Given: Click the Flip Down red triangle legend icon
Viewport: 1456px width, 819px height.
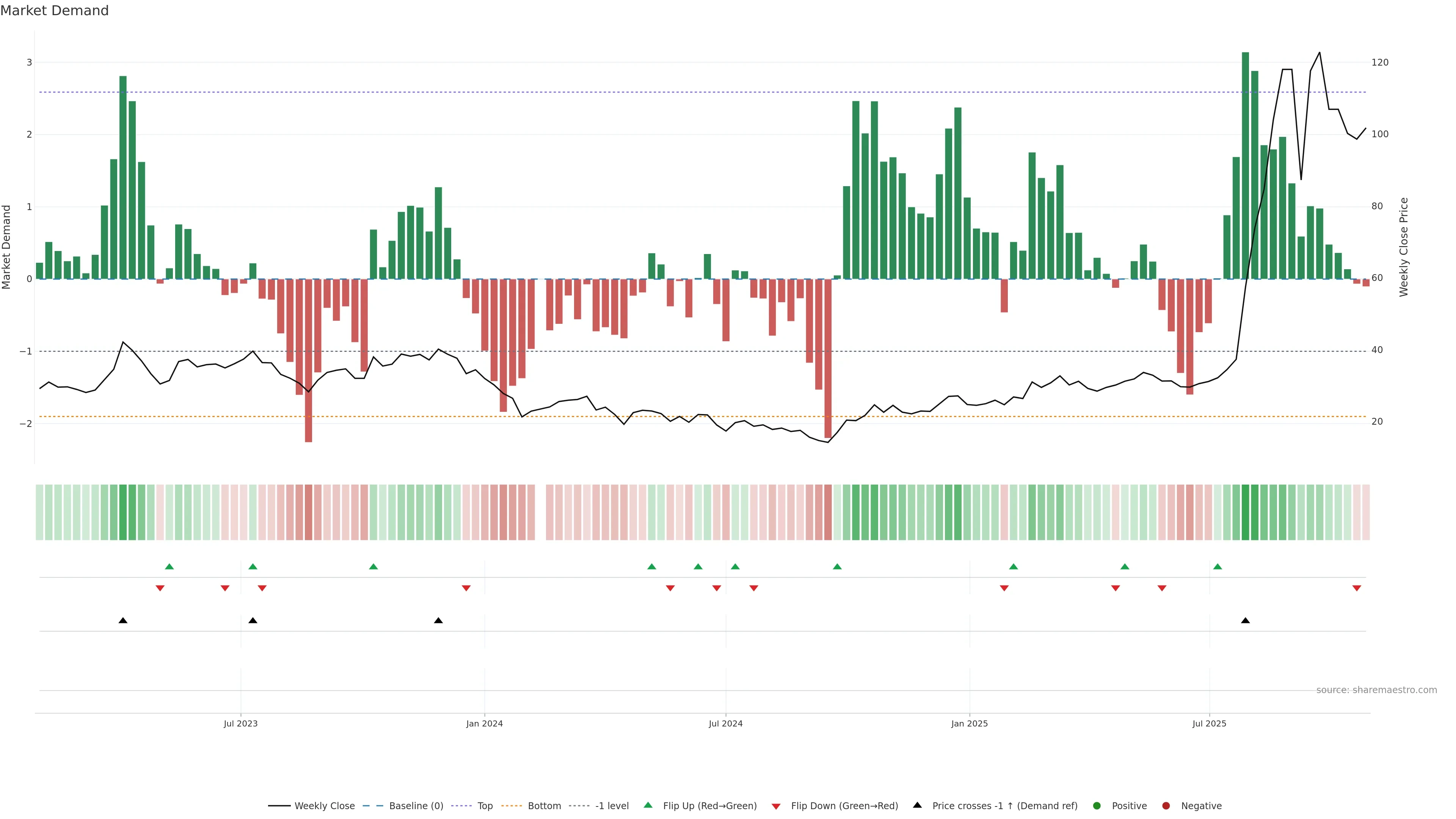Looking at the screenshot, I should pyautogui.click(x=776, y=806).
